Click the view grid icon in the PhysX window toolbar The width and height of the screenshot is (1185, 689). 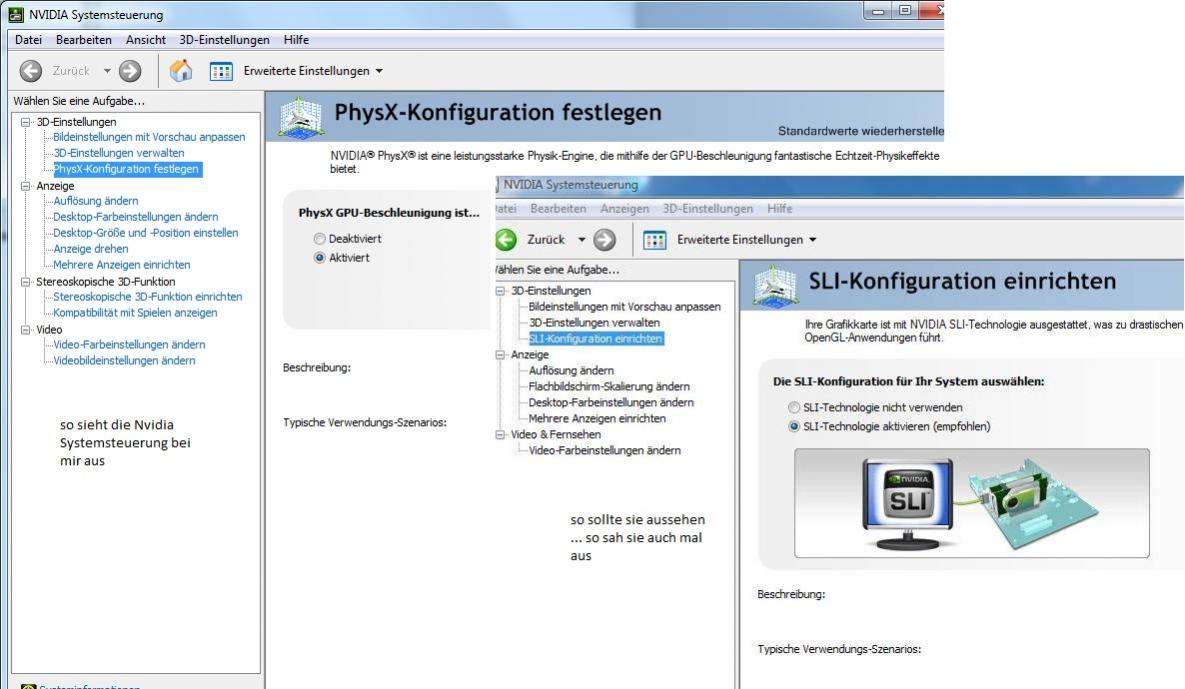(x=221, y=71)
